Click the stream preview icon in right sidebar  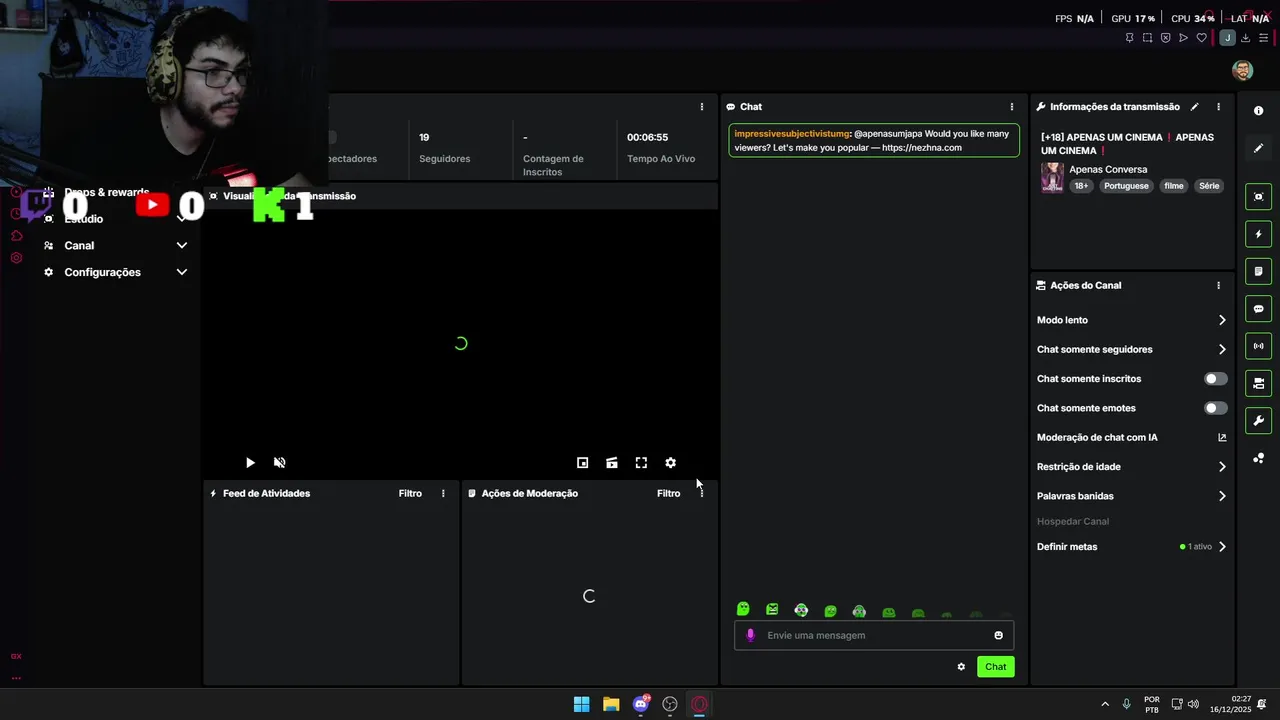coord(1259,197)
